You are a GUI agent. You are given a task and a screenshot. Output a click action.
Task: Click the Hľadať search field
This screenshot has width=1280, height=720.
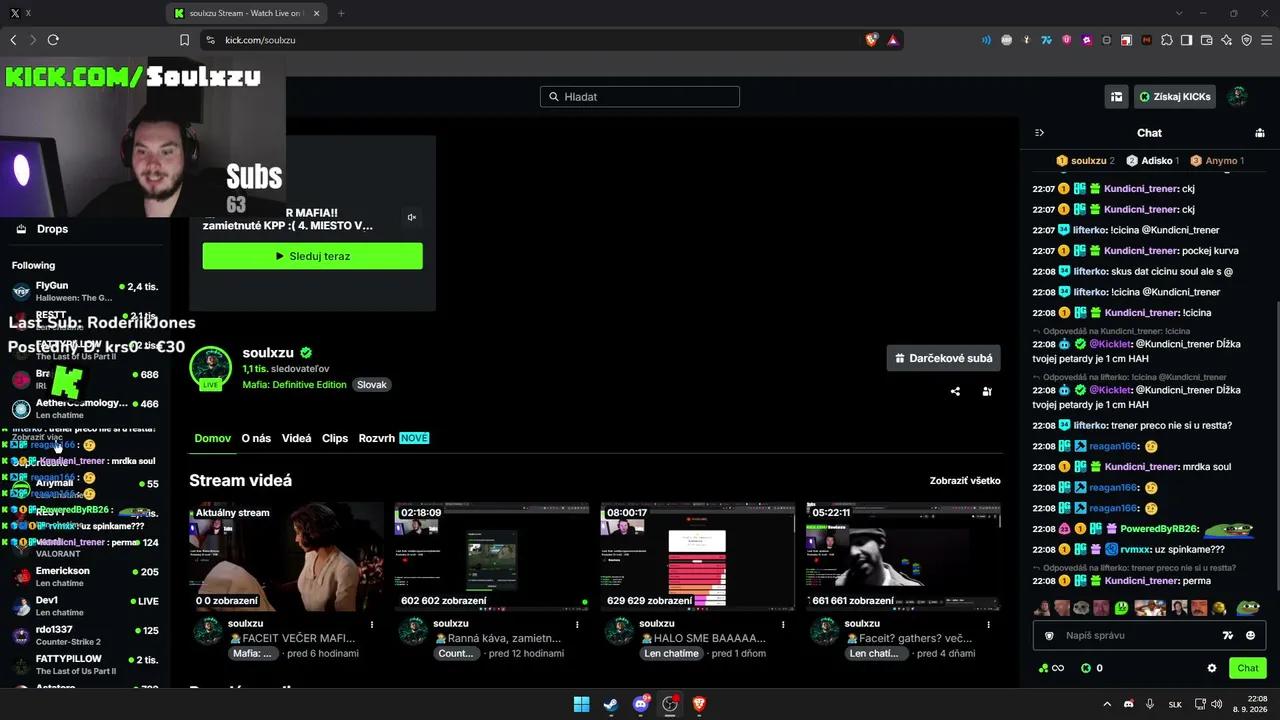(x=640, y=97)
